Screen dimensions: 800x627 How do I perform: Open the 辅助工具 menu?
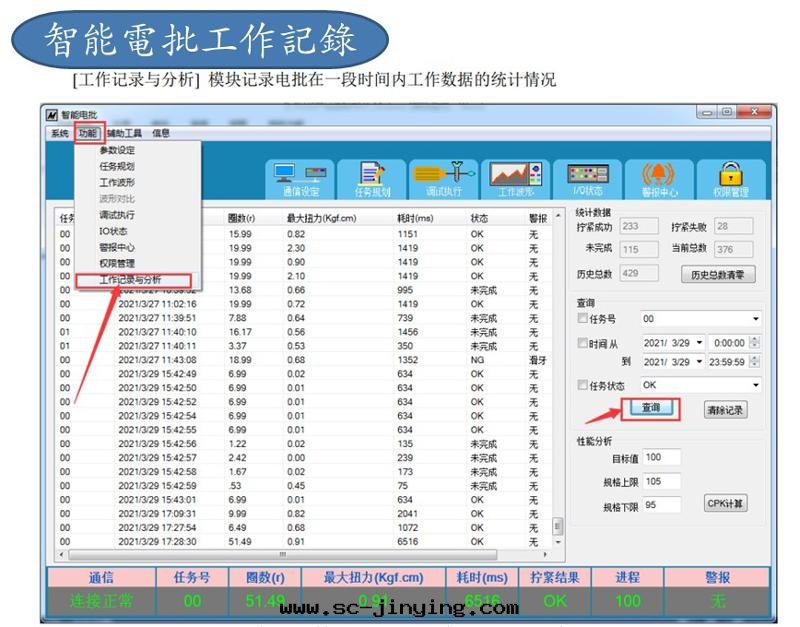[x=124, y=133]
